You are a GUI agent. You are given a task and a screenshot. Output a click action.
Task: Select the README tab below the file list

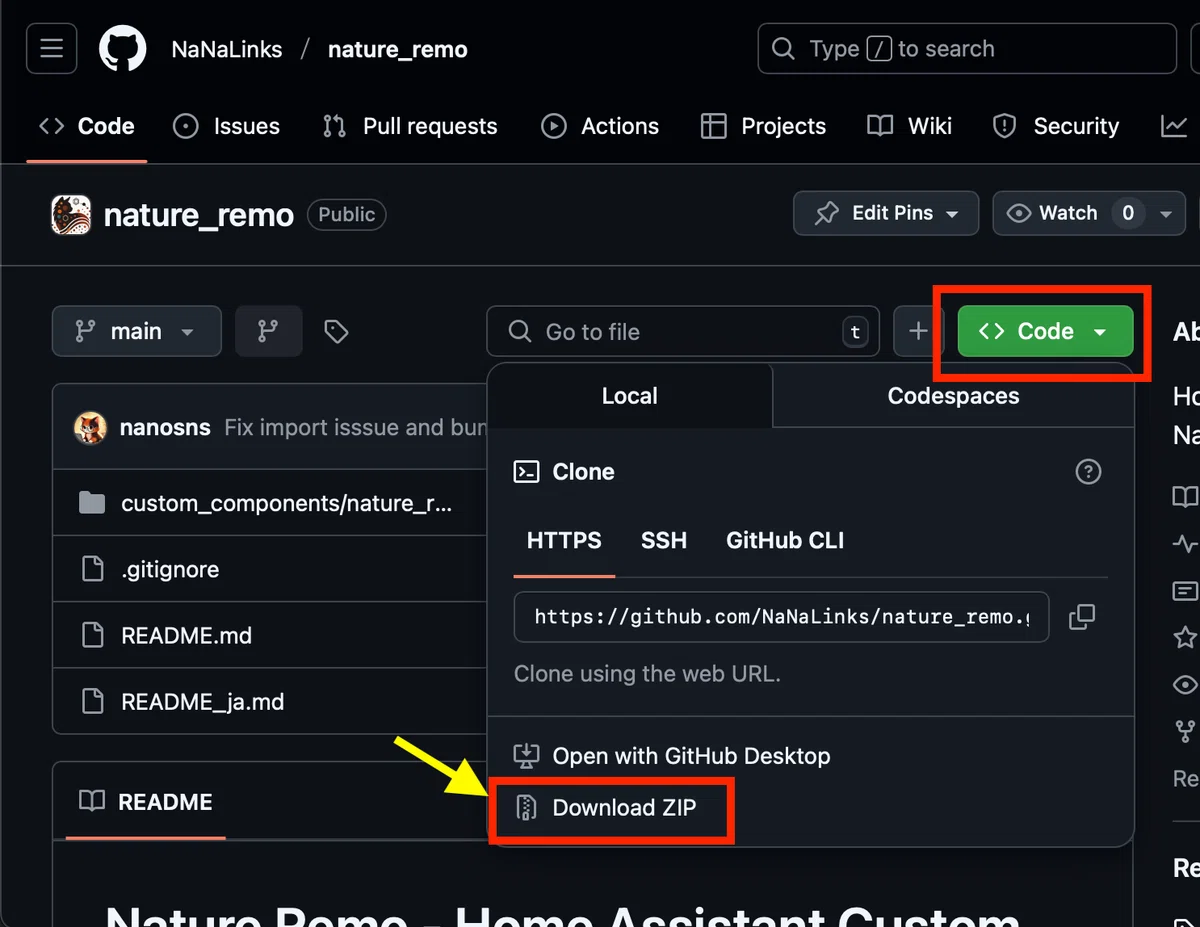(146, 802)
